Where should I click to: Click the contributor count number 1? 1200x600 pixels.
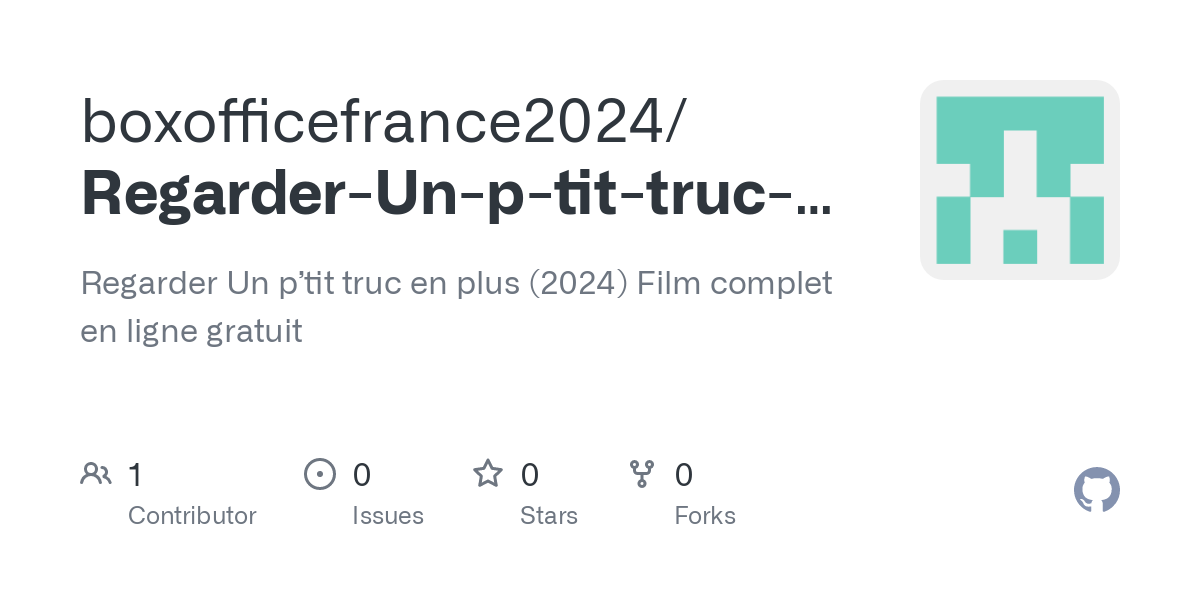135,475
